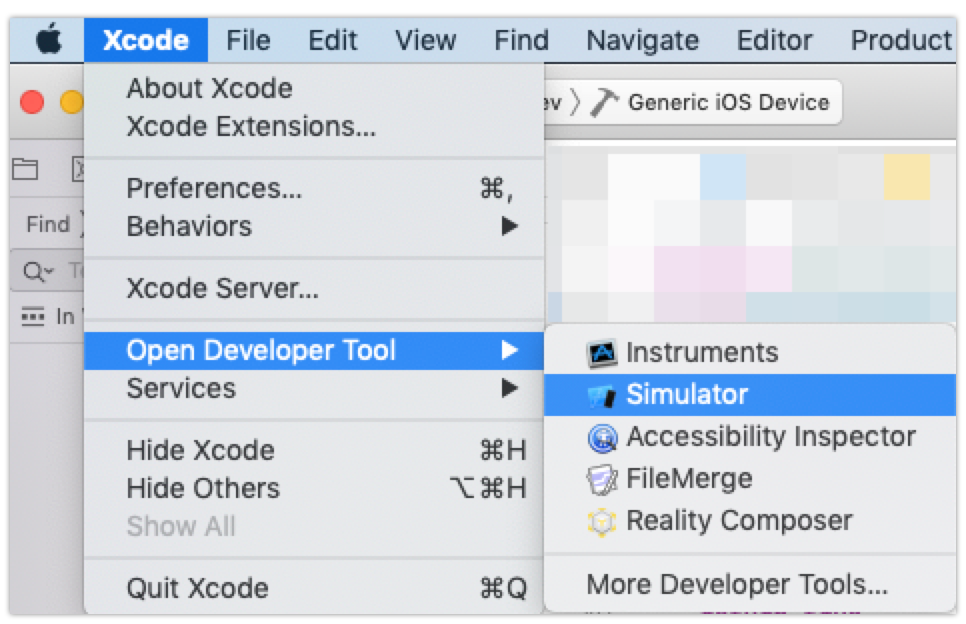Click the Simulator app icon
Image resolution: width=966 pixels, height=624 pixels.
click(x=602, y=395)
